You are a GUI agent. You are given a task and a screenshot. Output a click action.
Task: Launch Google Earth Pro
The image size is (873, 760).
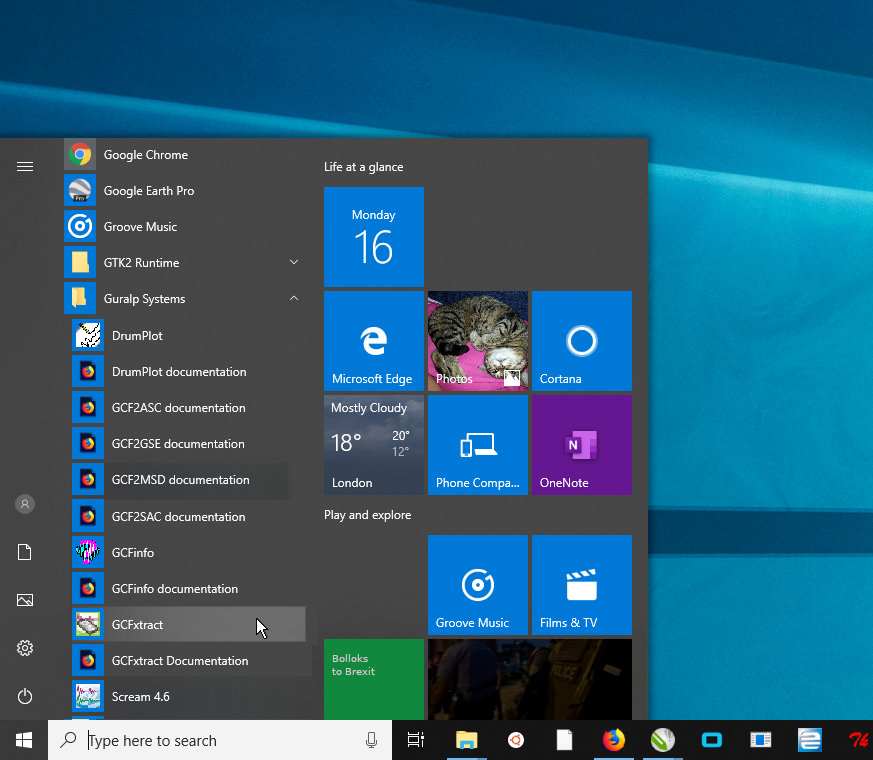click(x=184, y=190)
